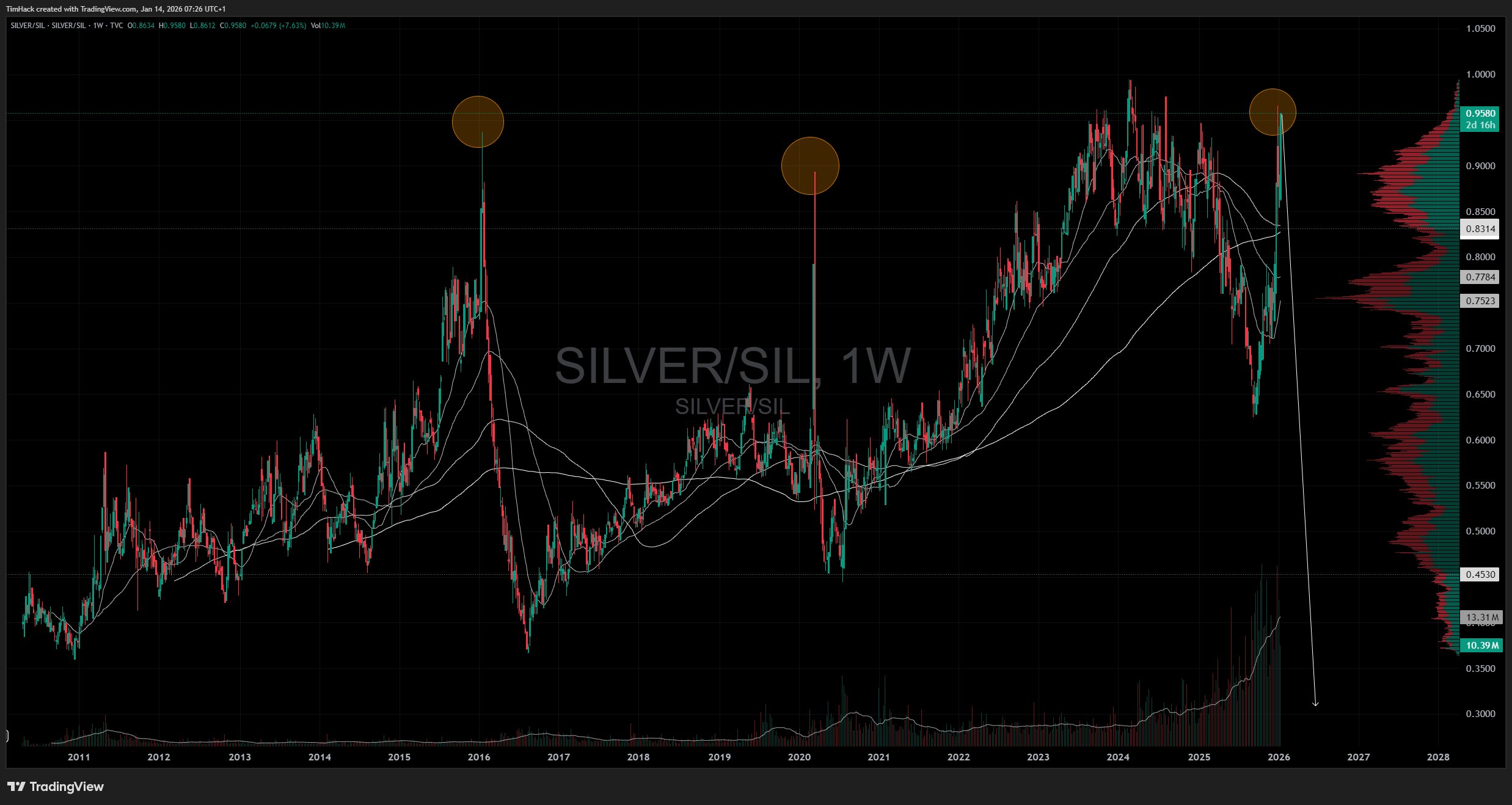Click the orange circle marking the 2020 spike

[x=810, y=166]
